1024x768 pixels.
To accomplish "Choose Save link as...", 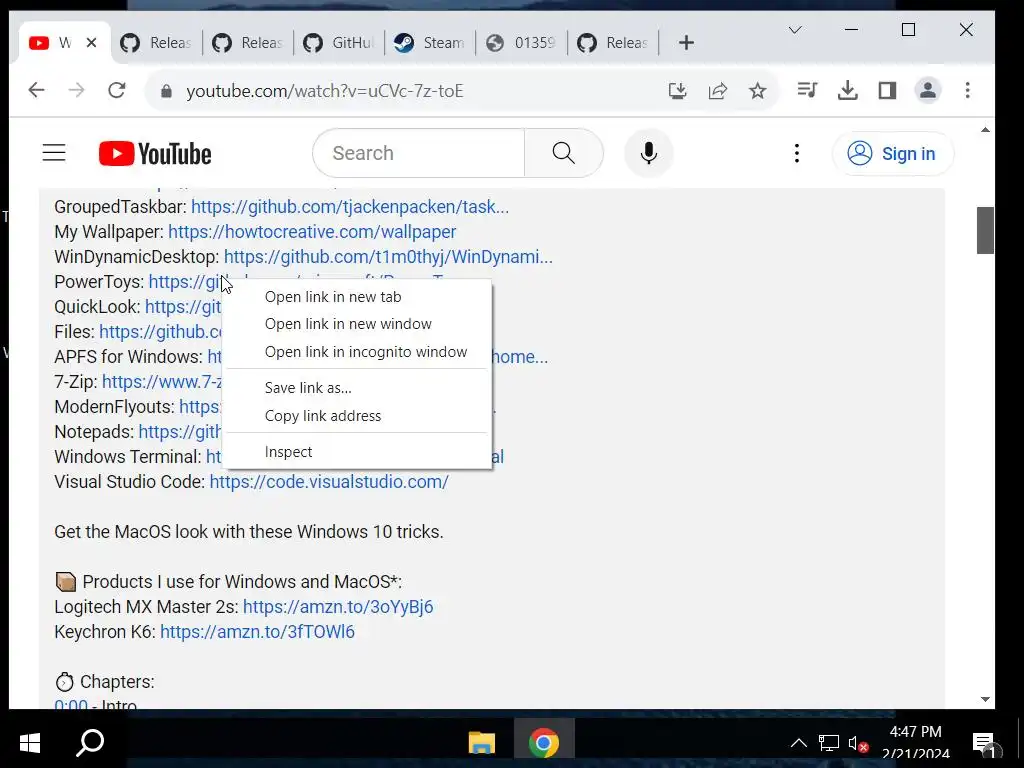I will click(x=357, y=388).
